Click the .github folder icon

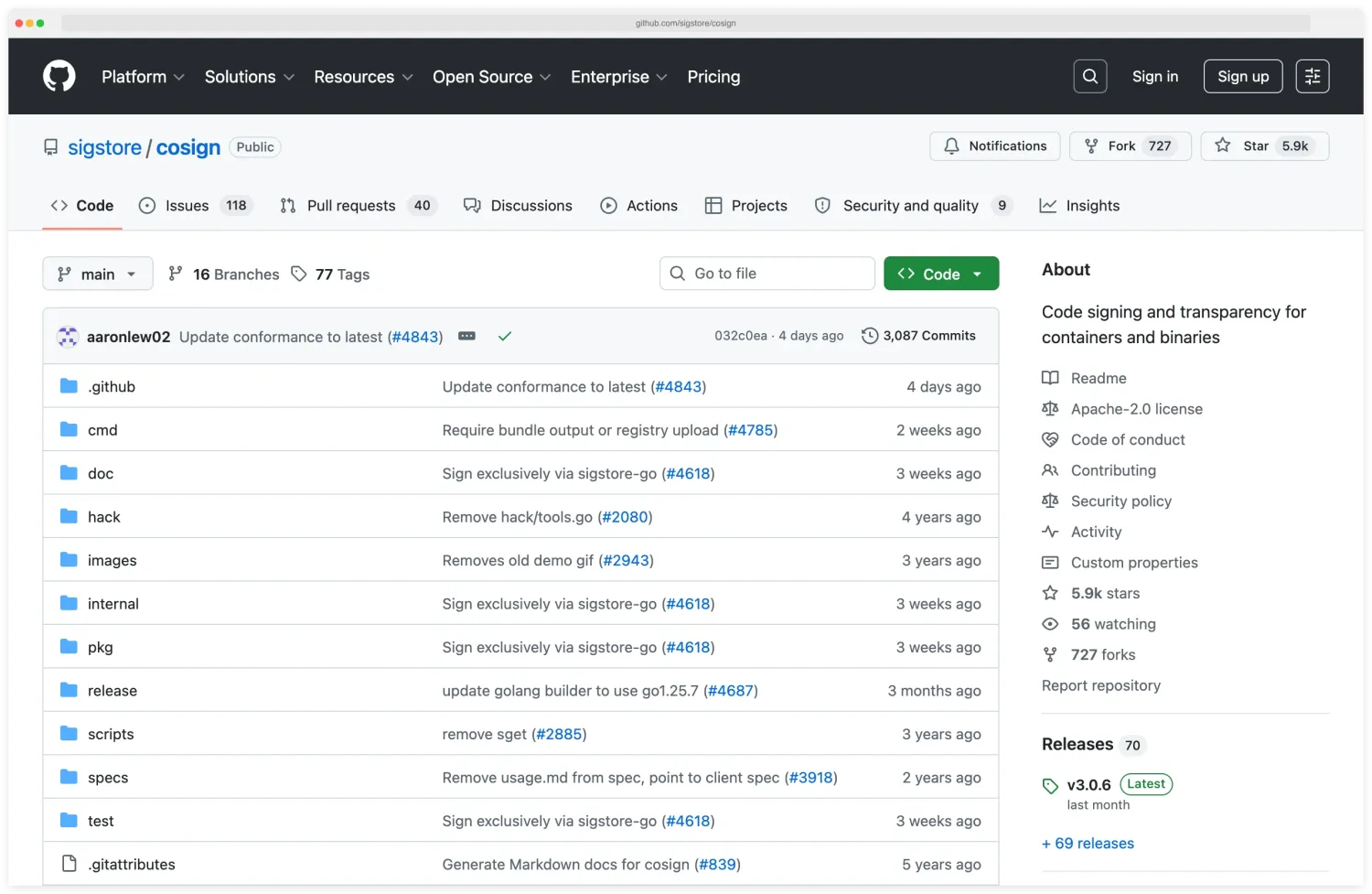[69, 386]
